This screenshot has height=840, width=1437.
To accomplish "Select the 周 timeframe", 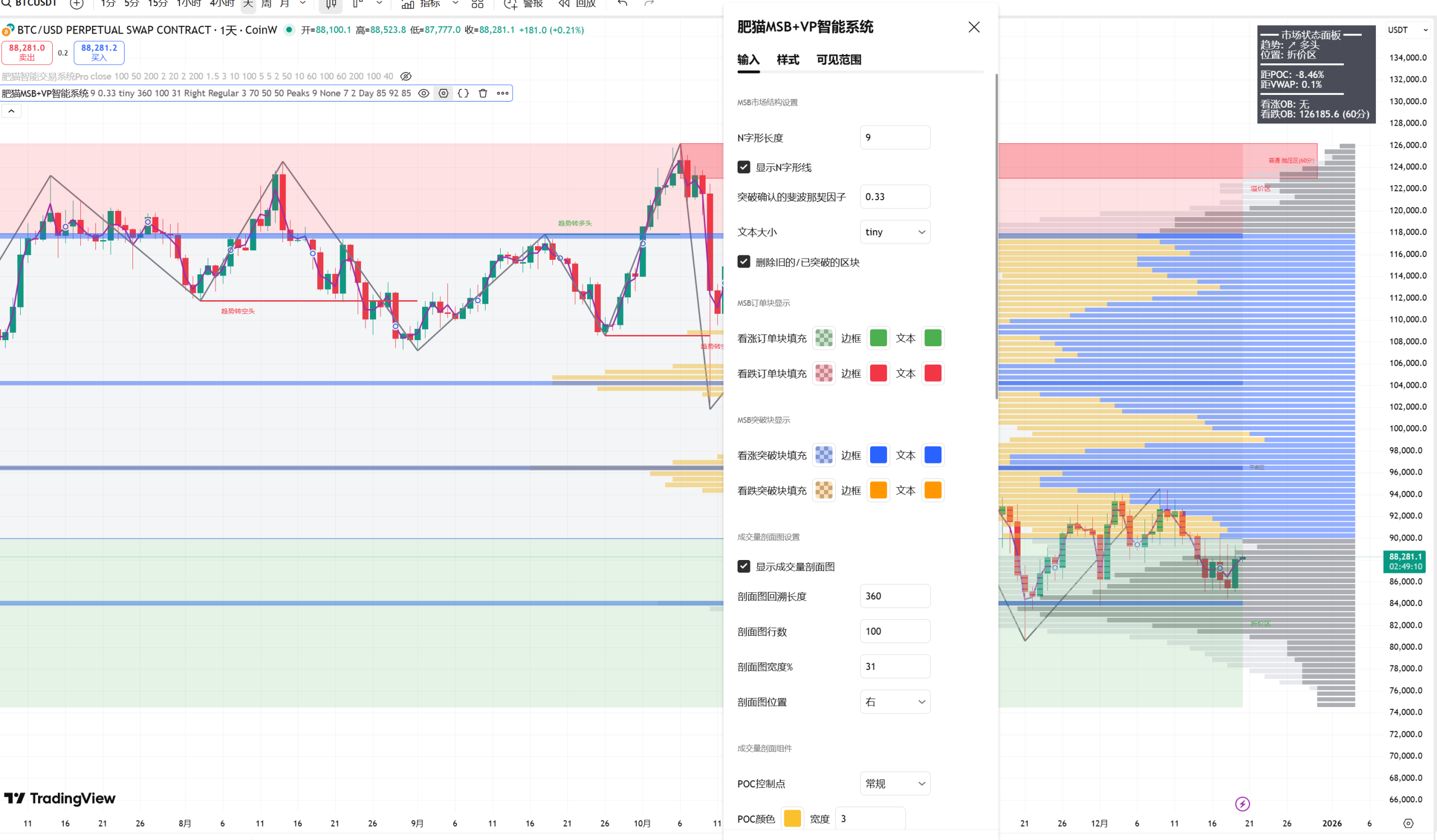I will point(266,4).
